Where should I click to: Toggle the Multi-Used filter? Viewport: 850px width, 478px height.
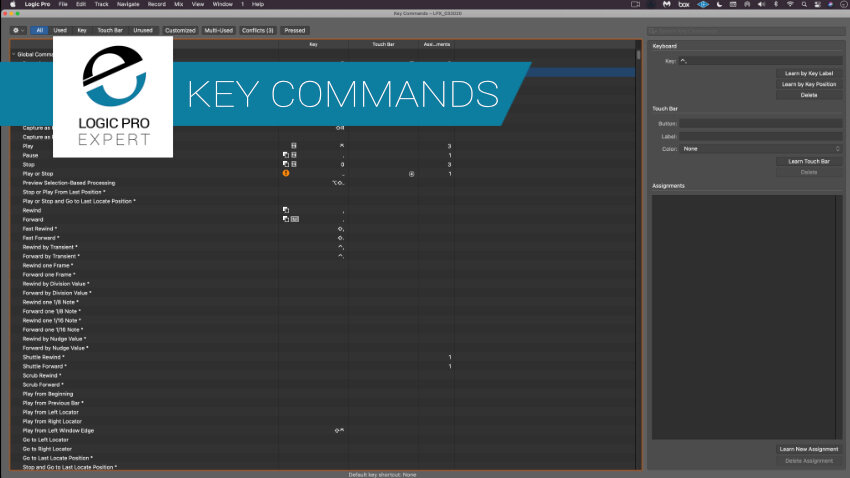coord(218,30)
